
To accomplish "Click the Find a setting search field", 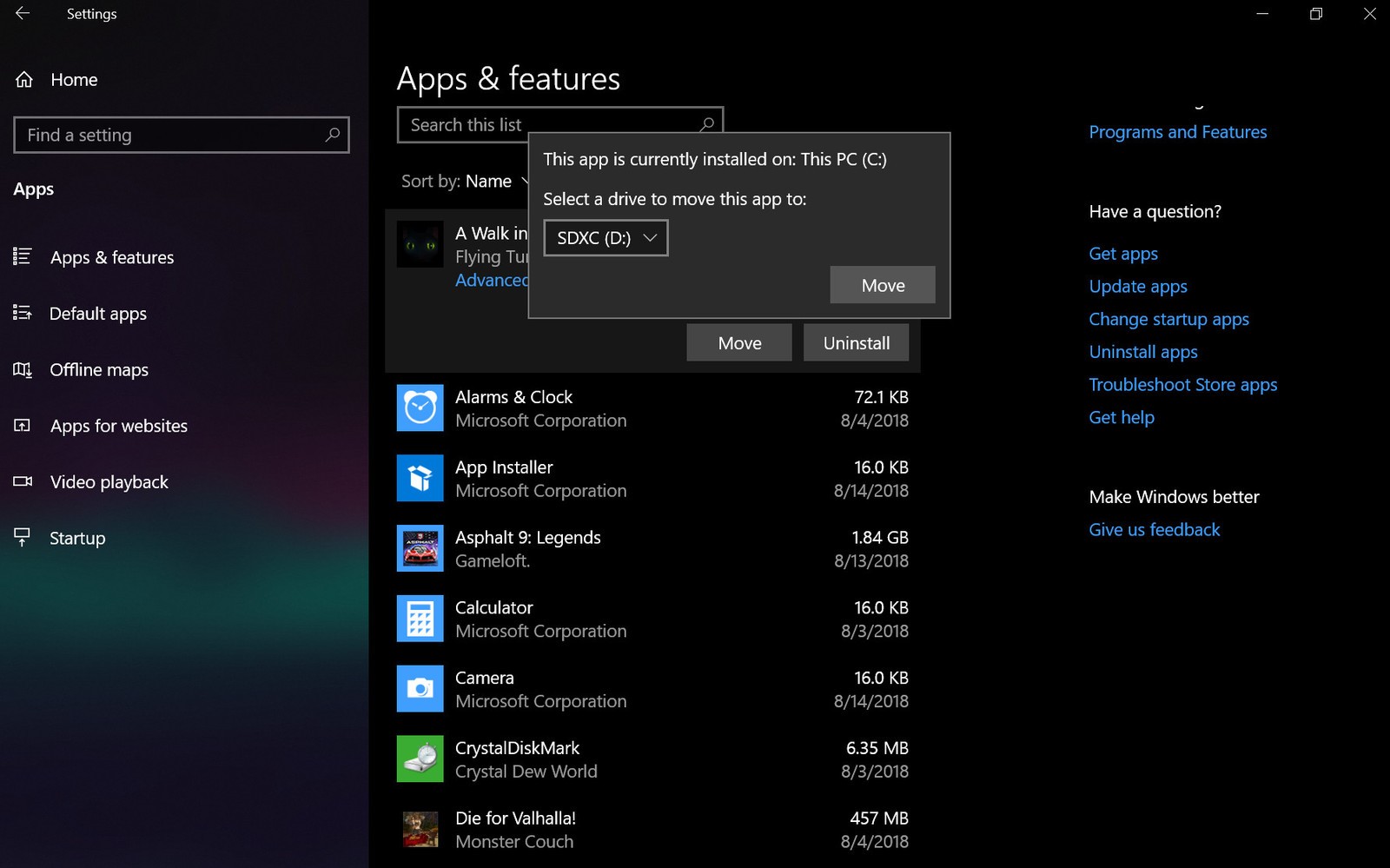I will 182,135.
